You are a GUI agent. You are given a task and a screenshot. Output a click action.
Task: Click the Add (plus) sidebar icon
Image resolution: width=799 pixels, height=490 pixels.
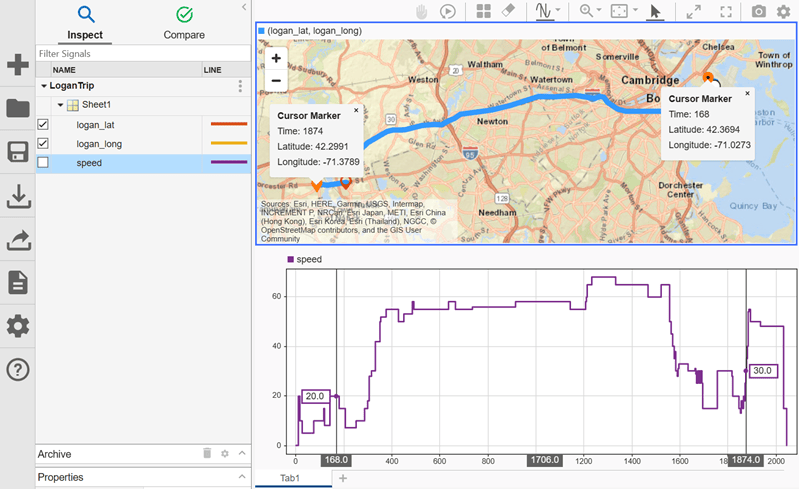(18, 65)
